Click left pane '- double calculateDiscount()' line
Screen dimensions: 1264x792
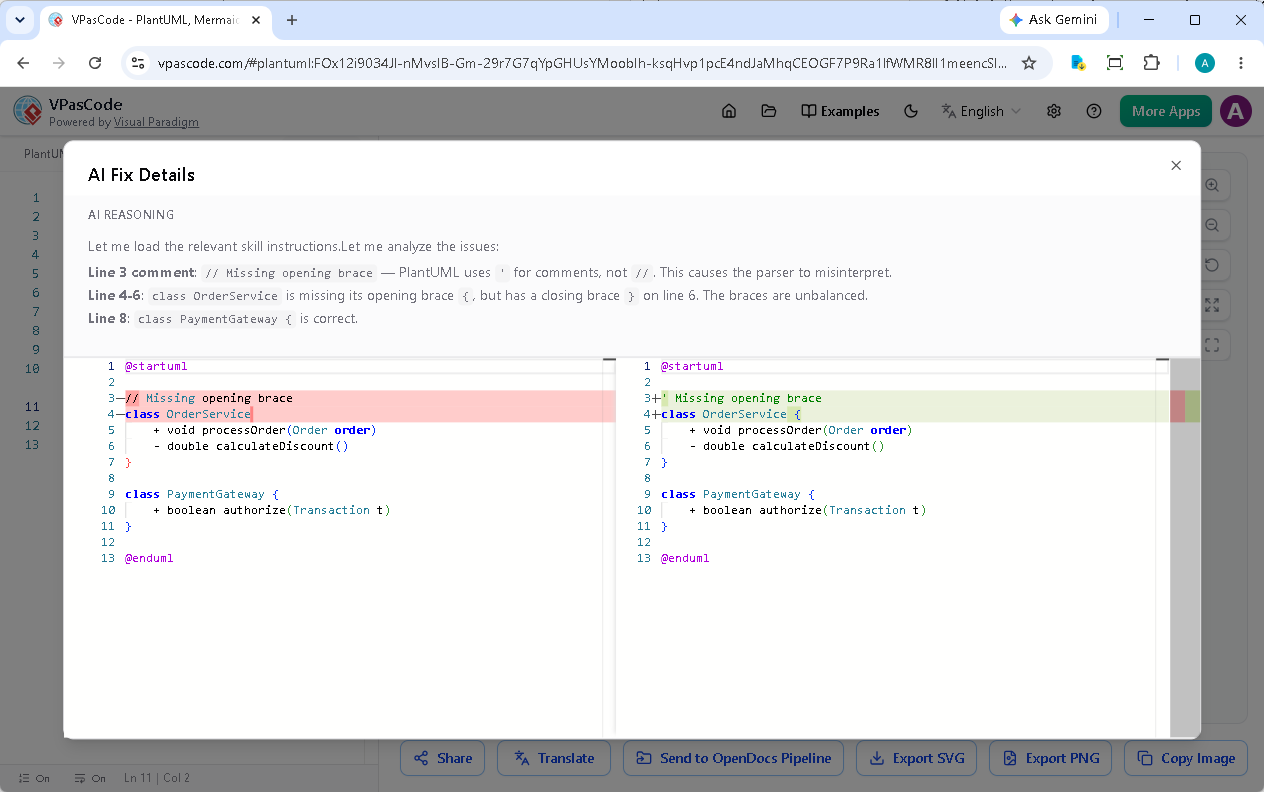(x=251, y=446)
